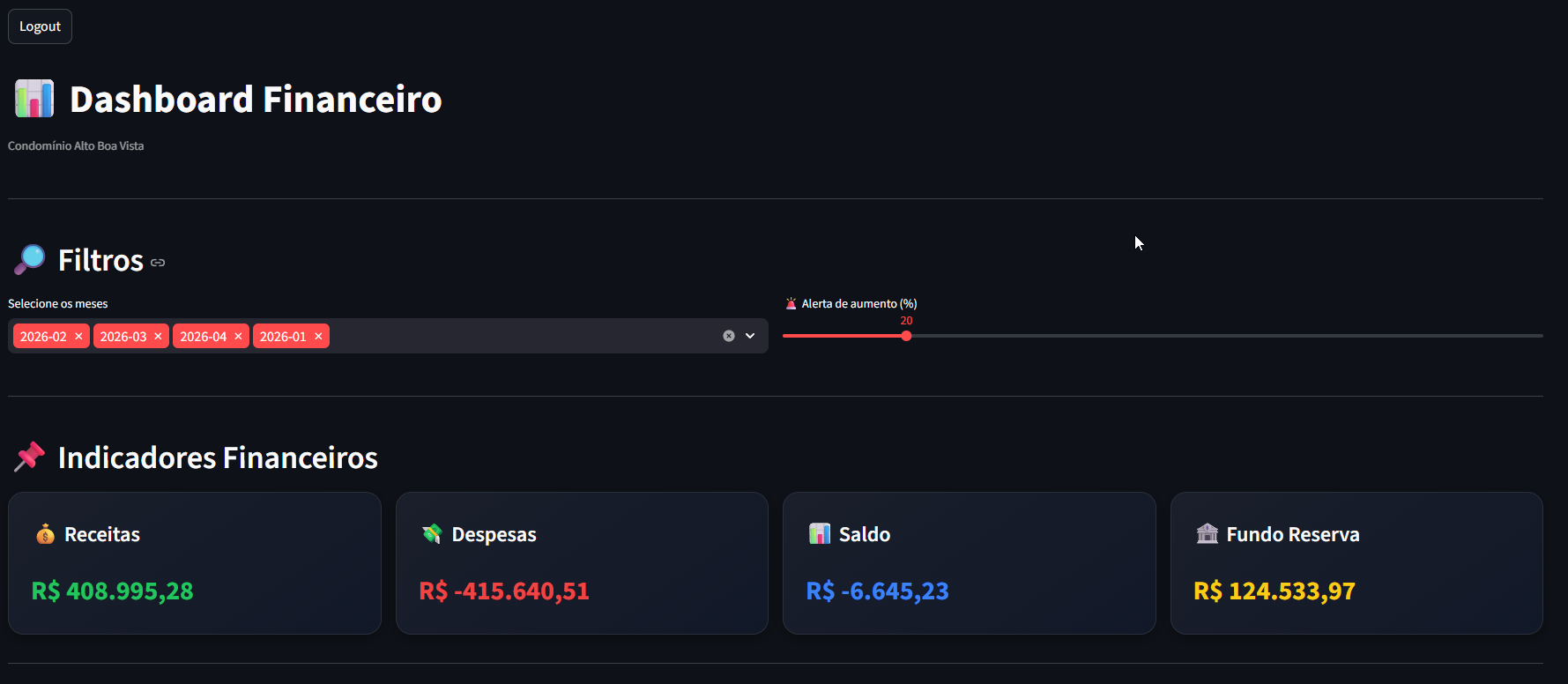This screenshot has width=1568, height=684.
Task: Remove the 2026-04 month tag
Action: (238, 337)
